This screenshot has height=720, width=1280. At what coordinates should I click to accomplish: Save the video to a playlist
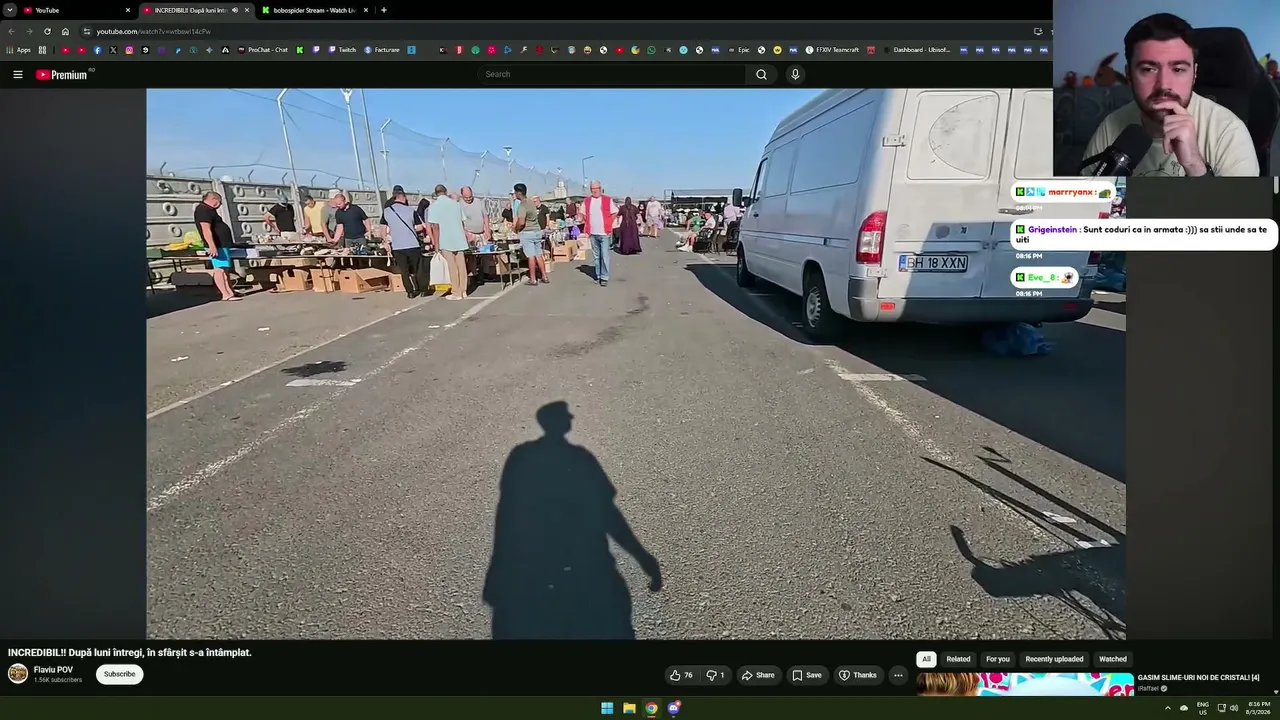[807, 675]
